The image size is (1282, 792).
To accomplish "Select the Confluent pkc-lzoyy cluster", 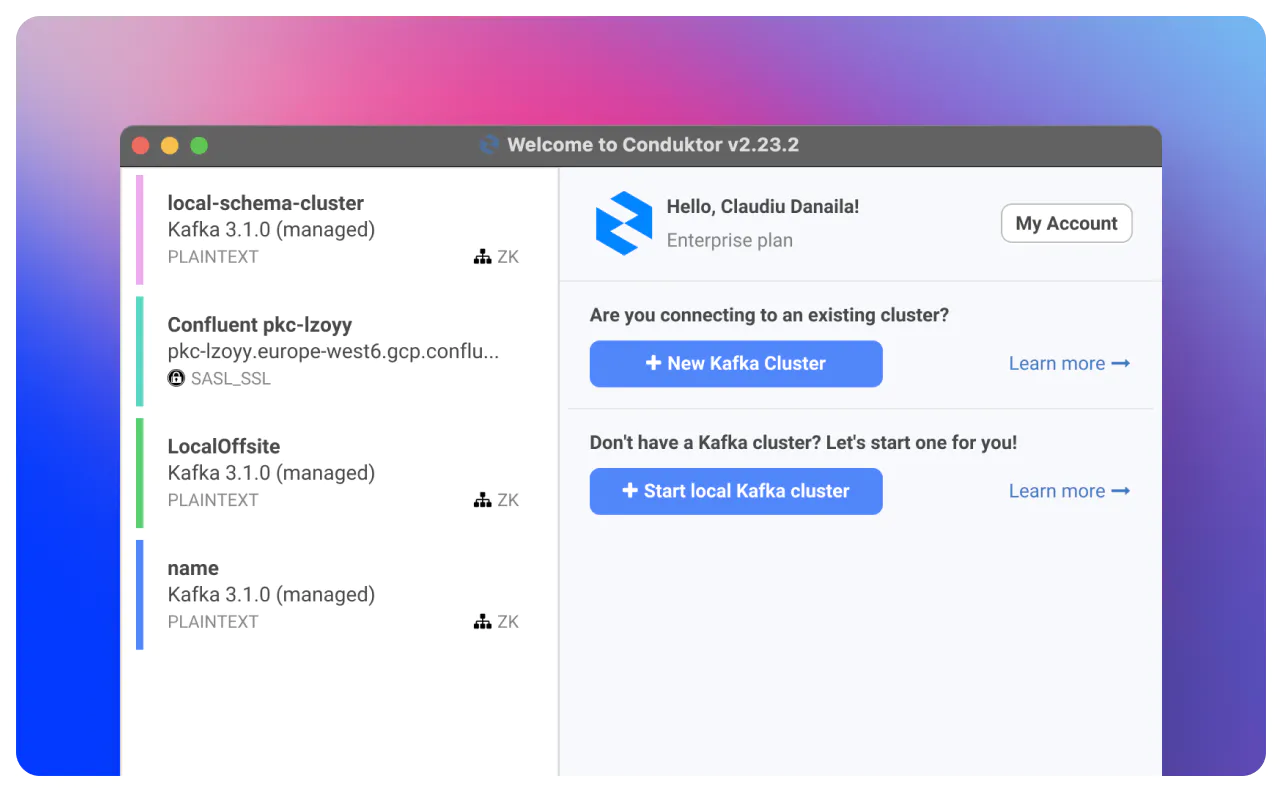I will (340, 352).
